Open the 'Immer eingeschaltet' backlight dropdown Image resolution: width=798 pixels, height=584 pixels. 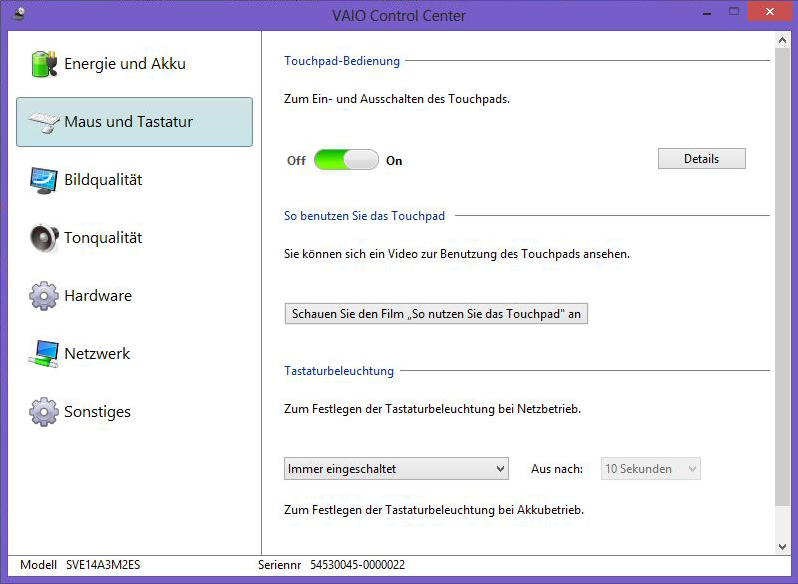[x=396, y=469]
